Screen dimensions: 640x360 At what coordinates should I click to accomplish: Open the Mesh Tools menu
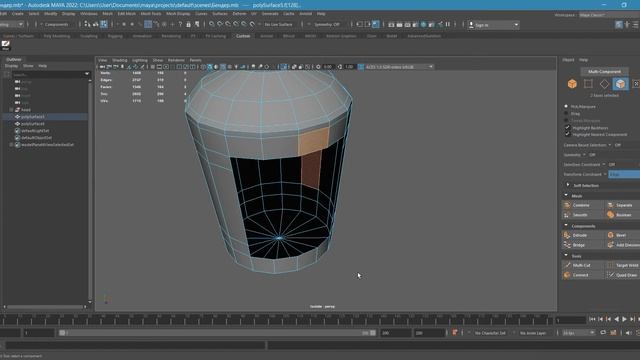[x=151, y=13]
